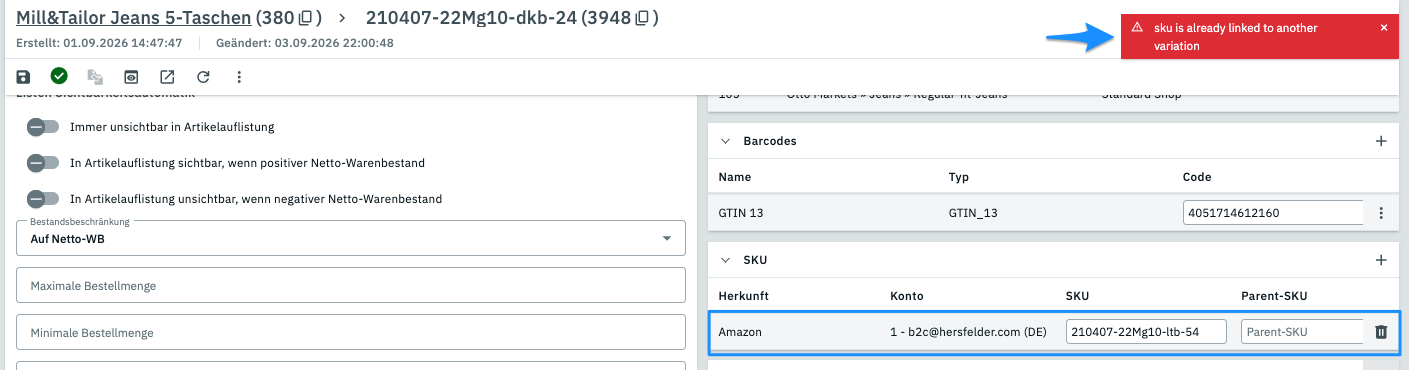
Task: Collapse the Barcodes section
Action: click(726, 141)
